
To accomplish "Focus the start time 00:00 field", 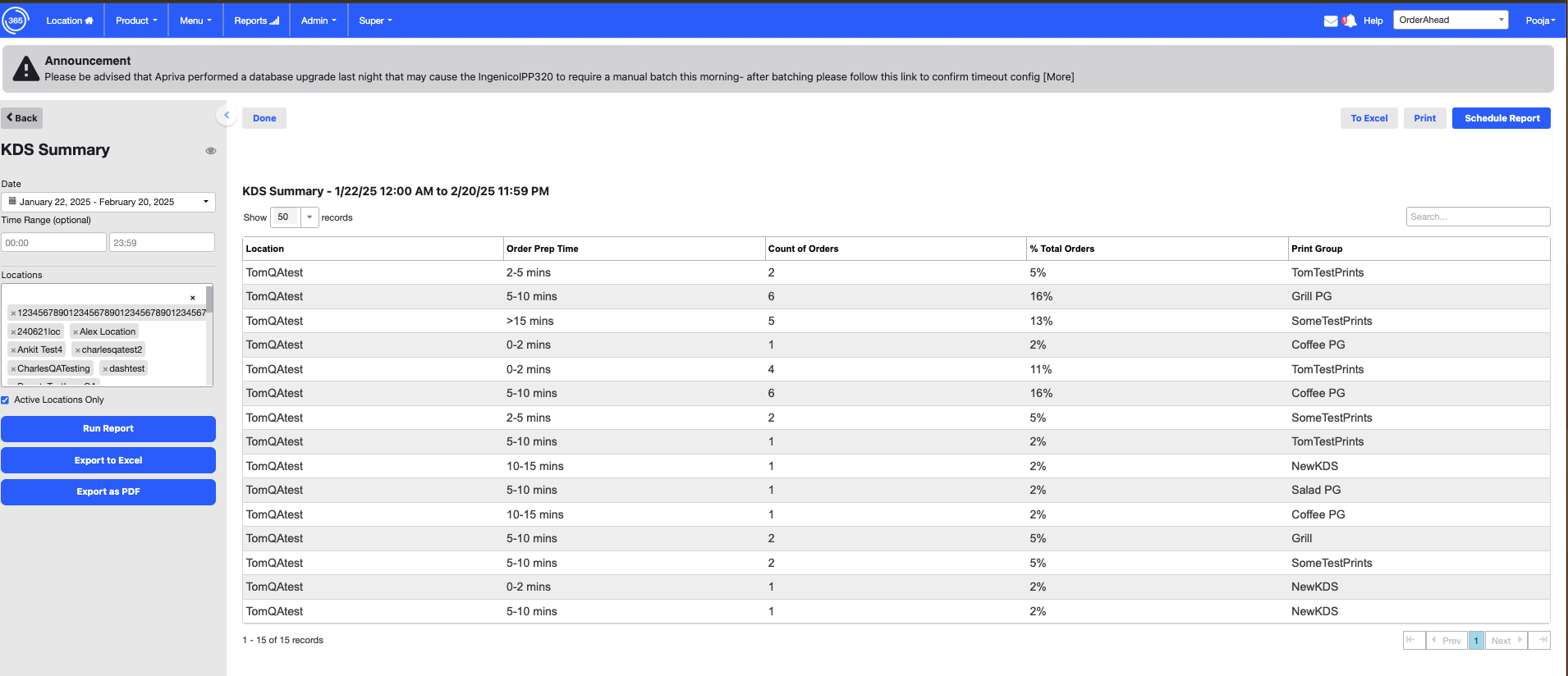I will click(54, 243).
